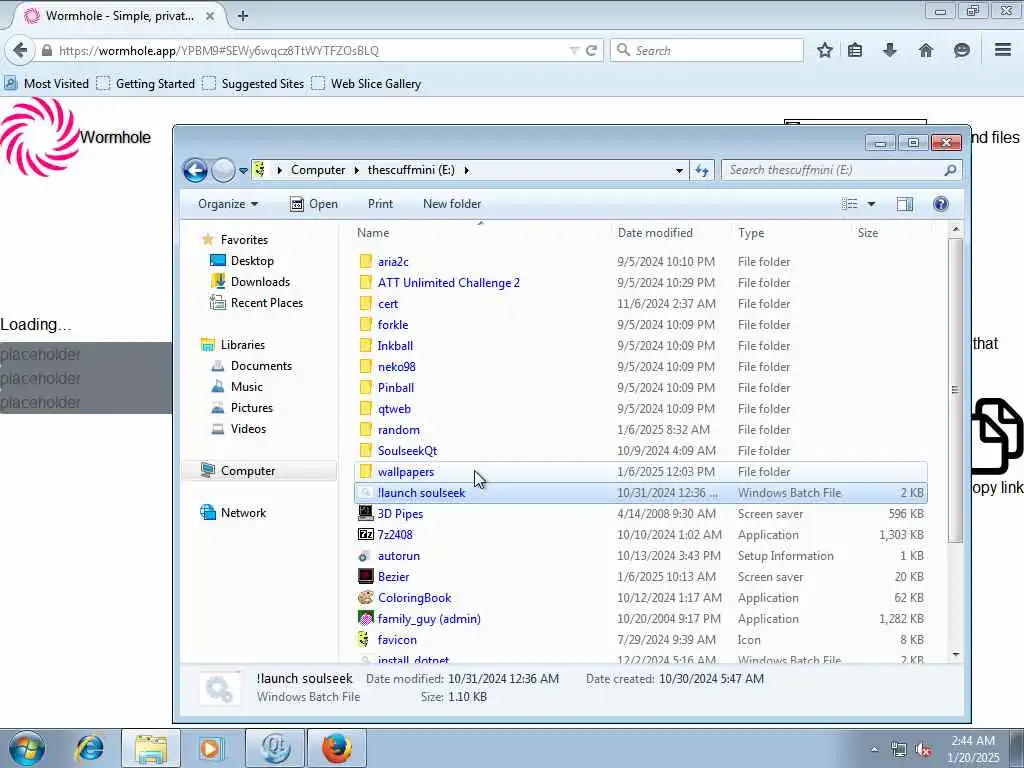This screenshot has height=768, width=1024.
Task: Open Firefox downloads arrow icon
Action: (889, 50)
